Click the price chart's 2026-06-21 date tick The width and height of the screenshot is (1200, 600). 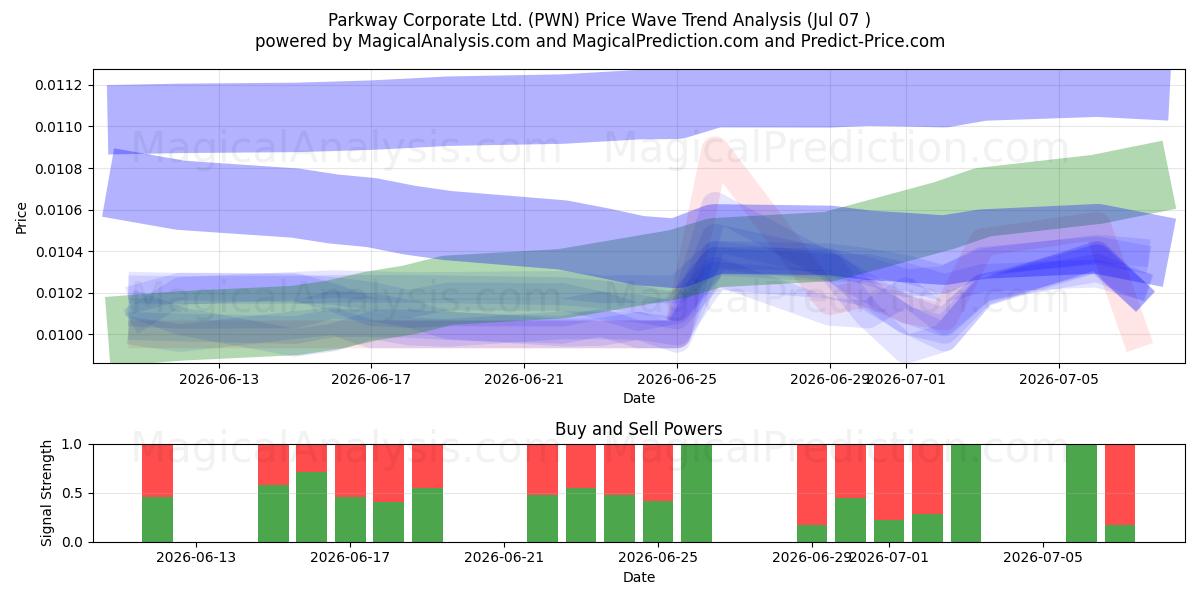(x=524, y=379)
